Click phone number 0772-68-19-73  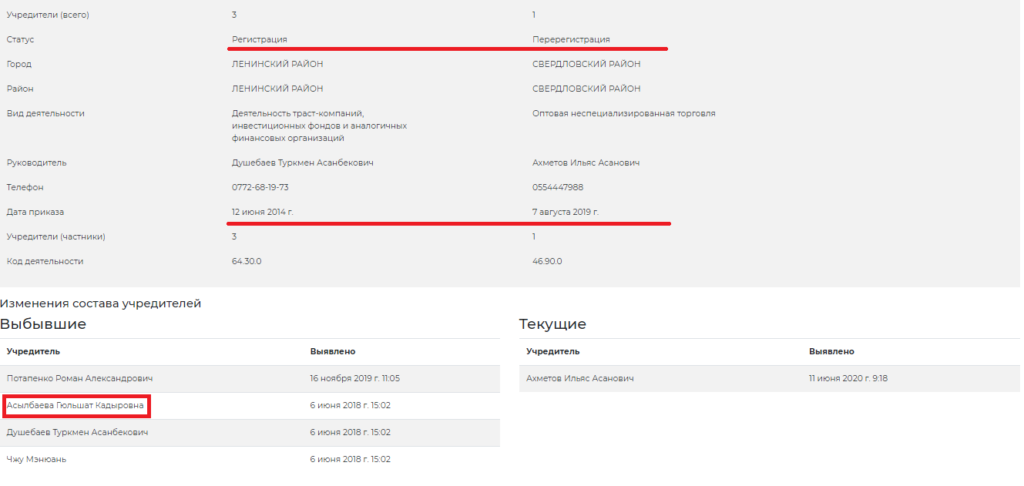point(260,187)
